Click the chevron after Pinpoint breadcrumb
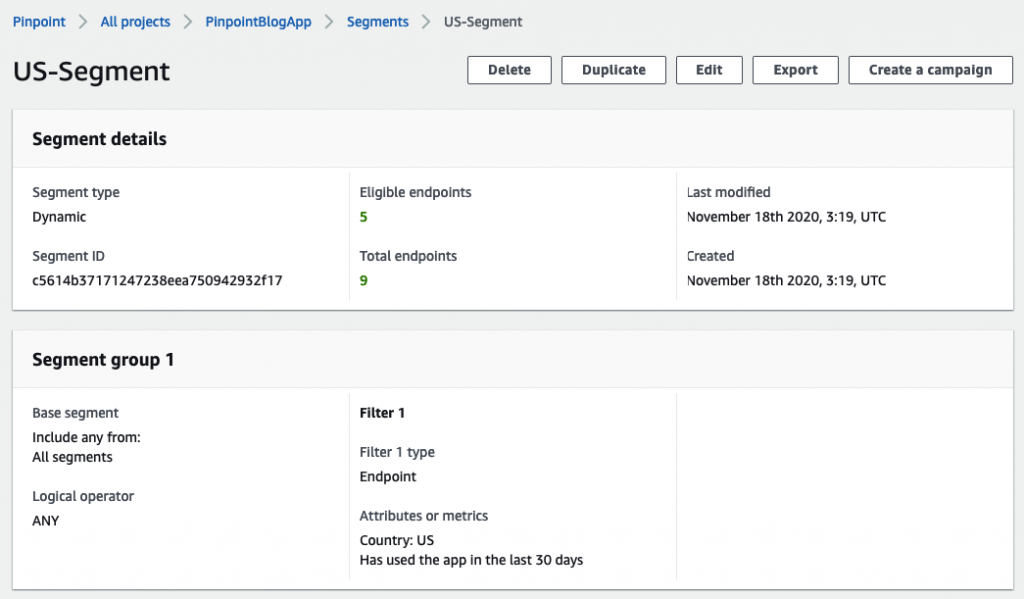The image size is (1024, 599). coord(83,21)
